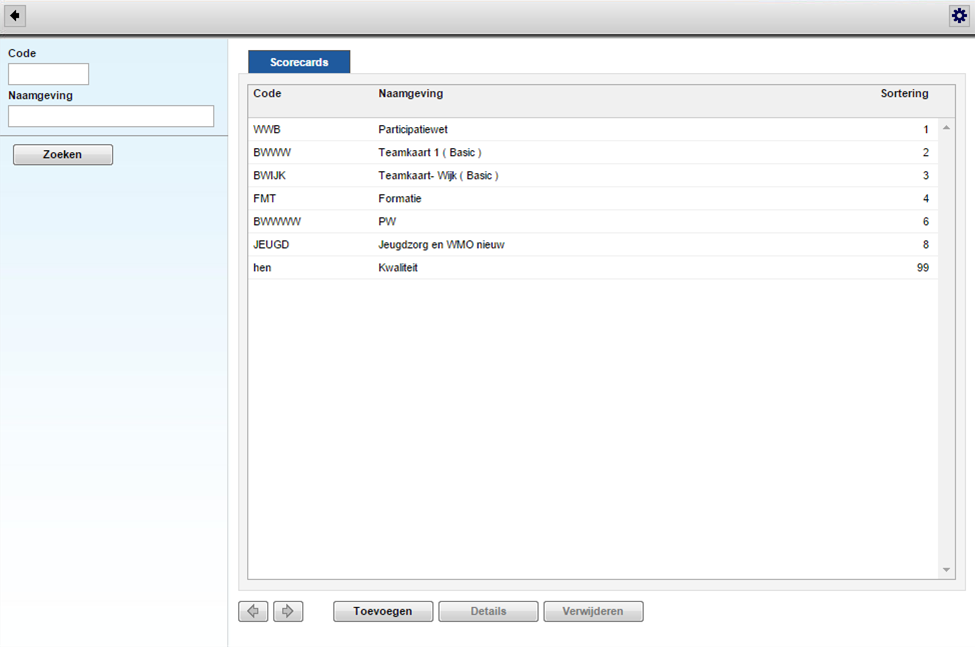Sort by the Sortering column header
The width and height of the screenshot is (975, 647).
pos(903,94)
